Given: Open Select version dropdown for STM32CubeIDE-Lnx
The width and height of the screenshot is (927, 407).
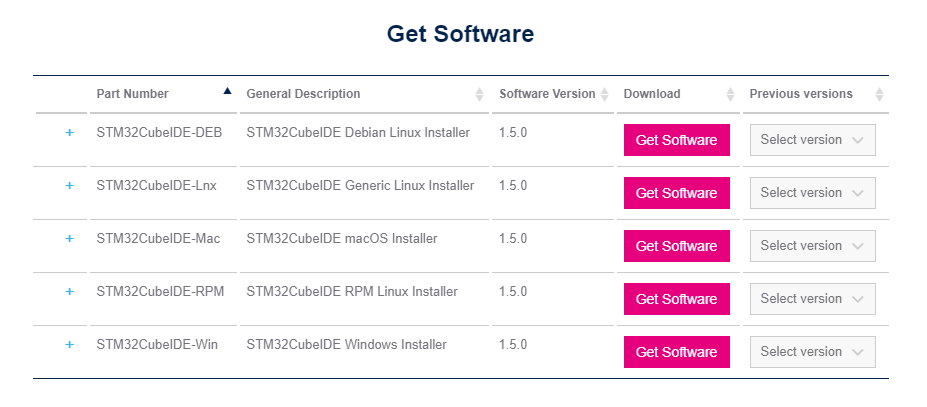Looking at the screenshot, I should tap(812, 193).
